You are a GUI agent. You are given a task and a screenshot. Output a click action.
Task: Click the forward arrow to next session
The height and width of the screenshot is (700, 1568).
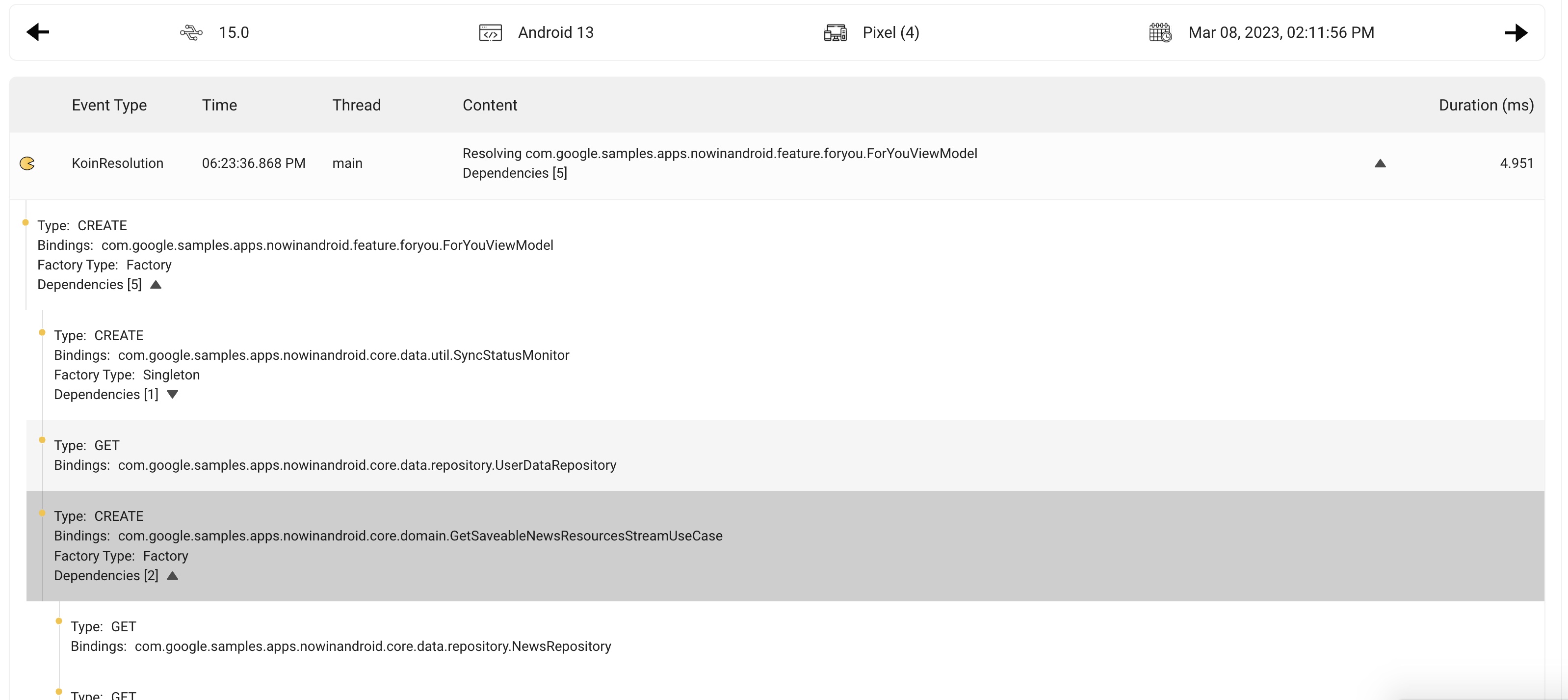(1516, 32)
